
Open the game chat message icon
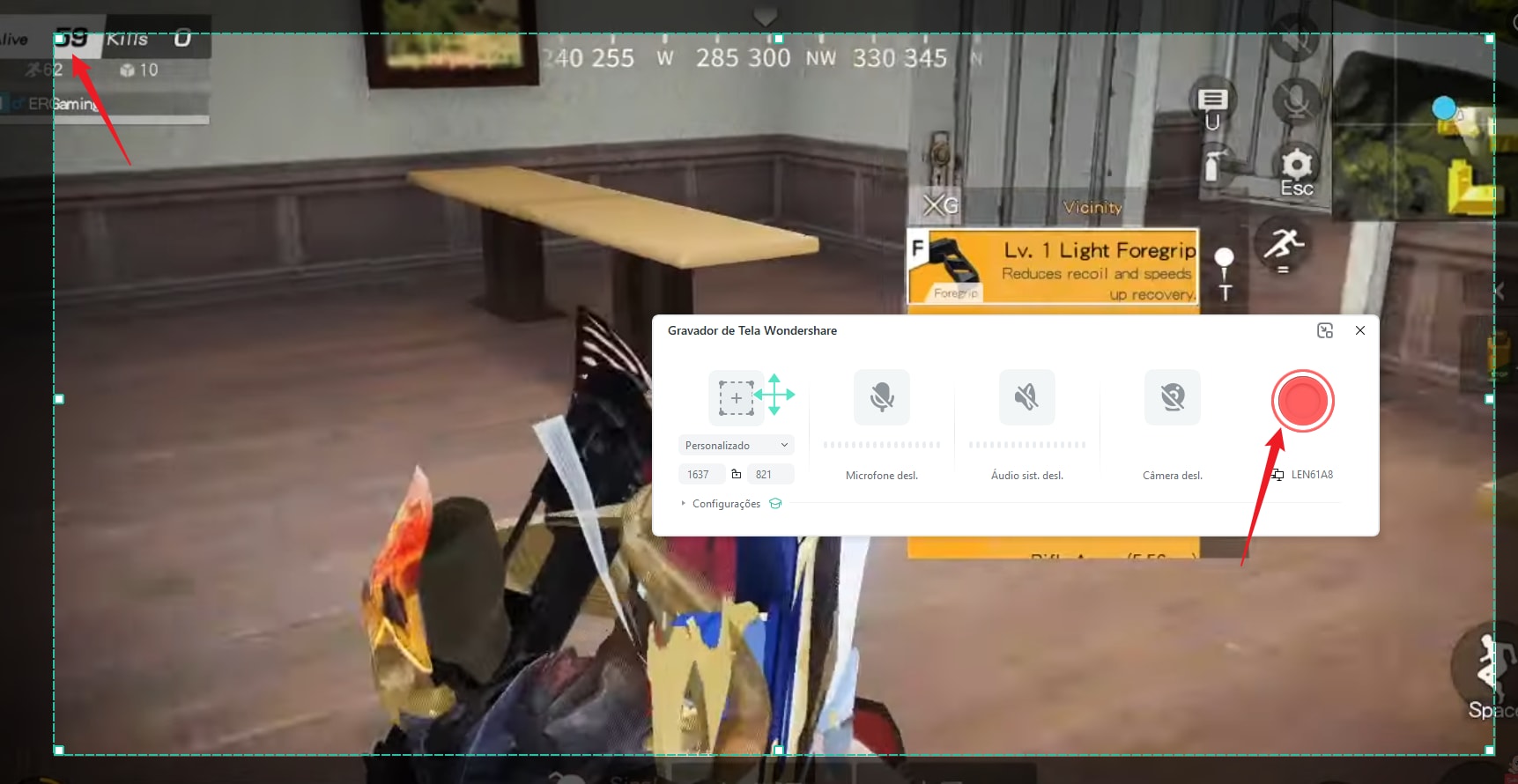tap(1213, 100)
